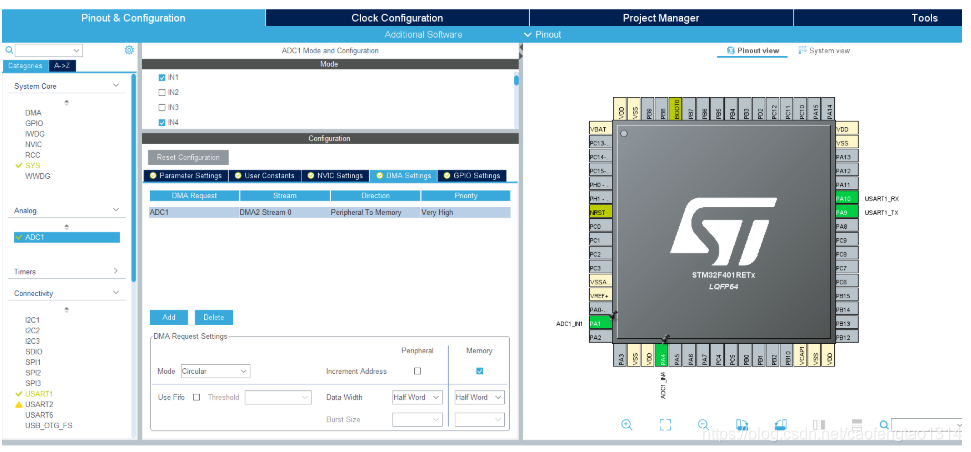Select the USART1 peripheral in list
The width and height of the screenshot is (971, 452).
click(39, 393)
